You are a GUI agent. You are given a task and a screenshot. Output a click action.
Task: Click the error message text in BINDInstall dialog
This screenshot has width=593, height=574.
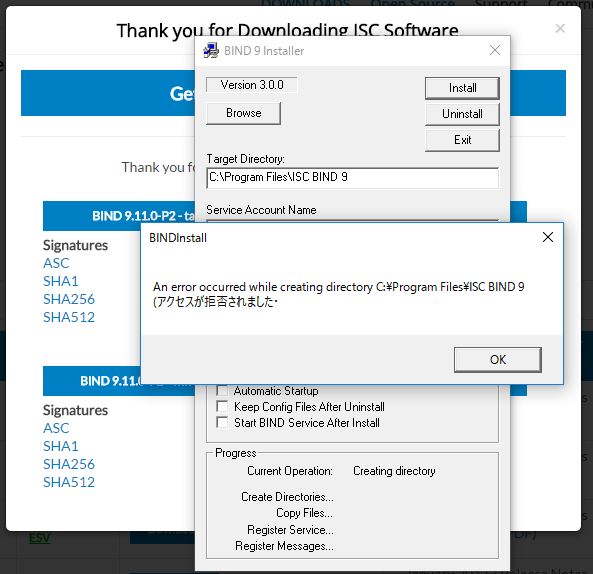338,294
